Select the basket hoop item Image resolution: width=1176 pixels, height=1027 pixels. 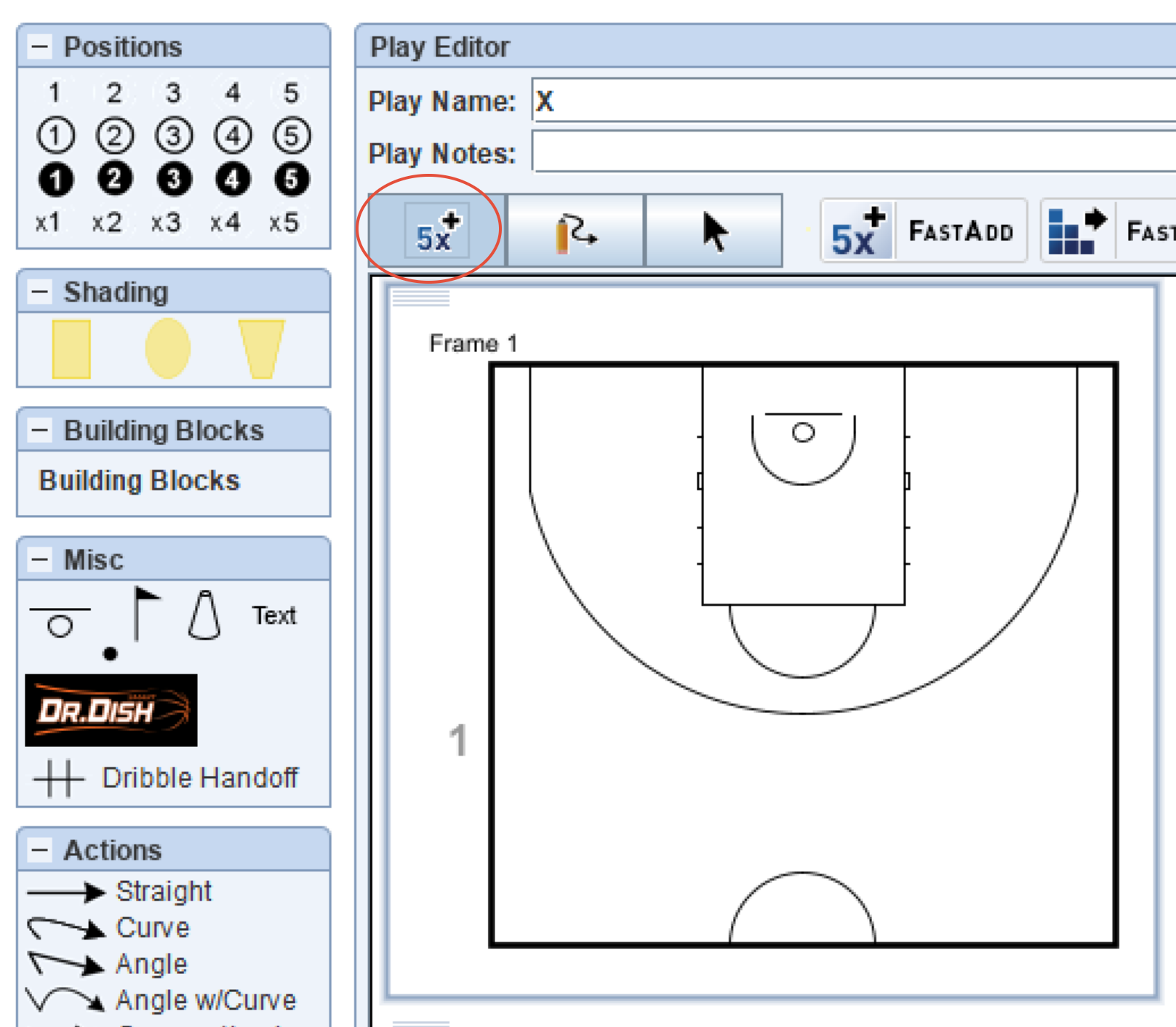(60, 622)
